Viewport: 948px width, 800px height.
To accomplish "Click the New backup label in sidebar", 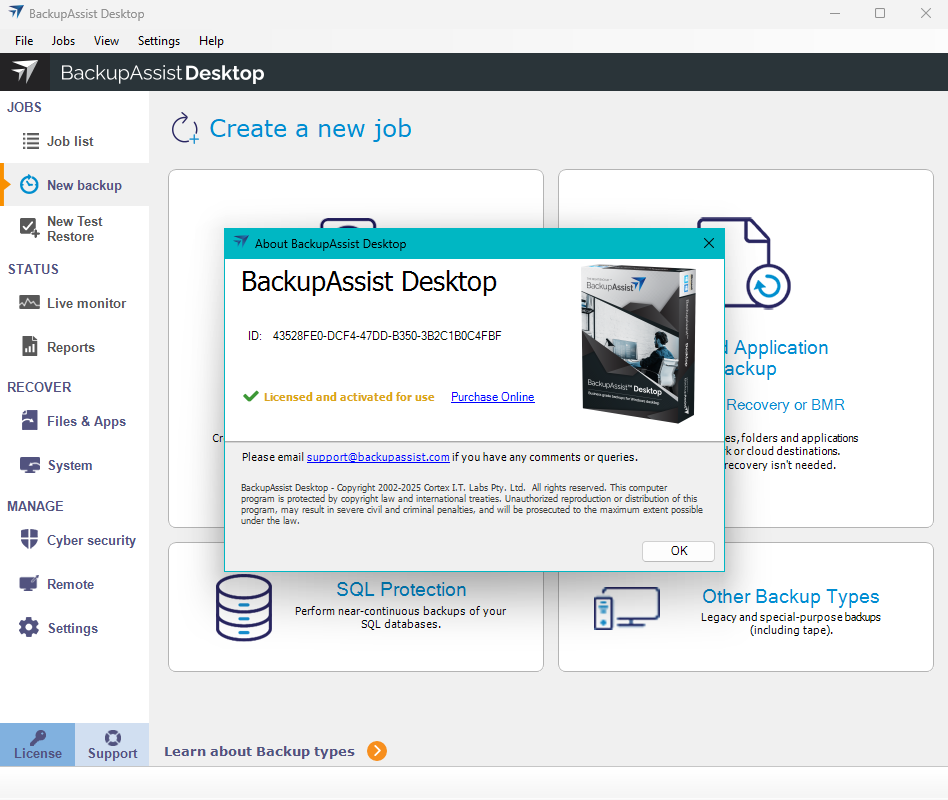I will [85, 185].
